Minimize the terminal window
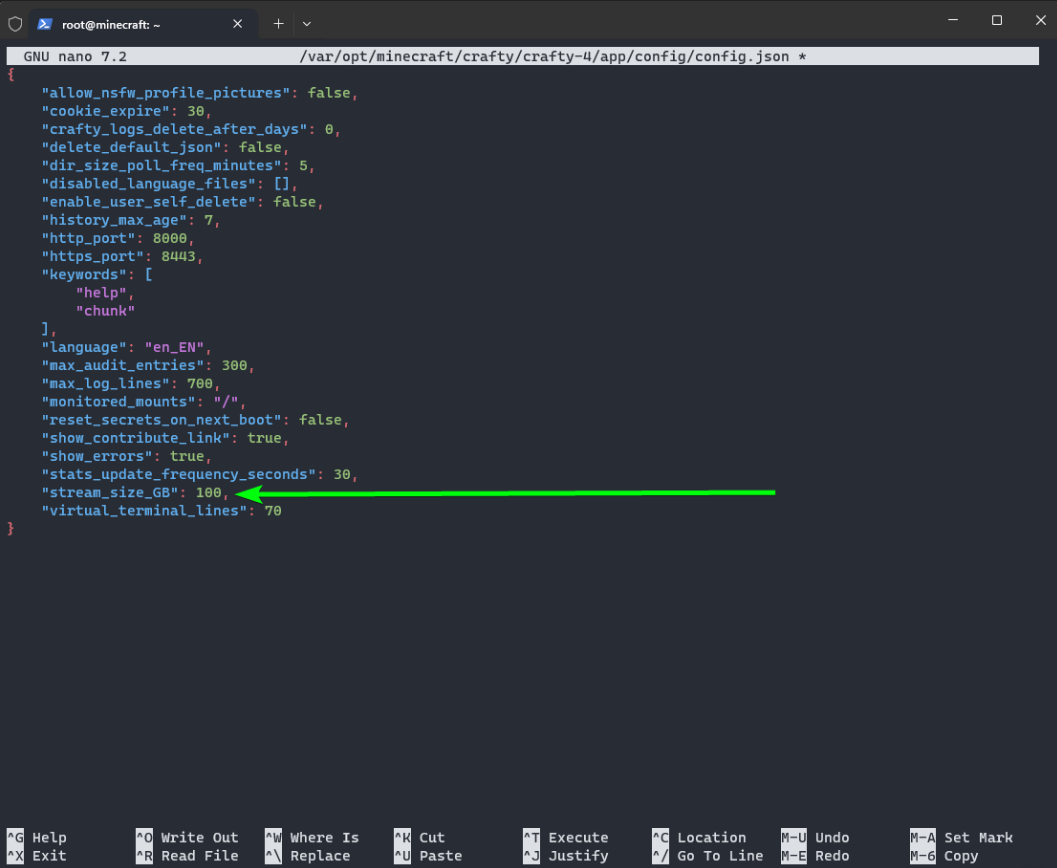 (x=951, y=21)
